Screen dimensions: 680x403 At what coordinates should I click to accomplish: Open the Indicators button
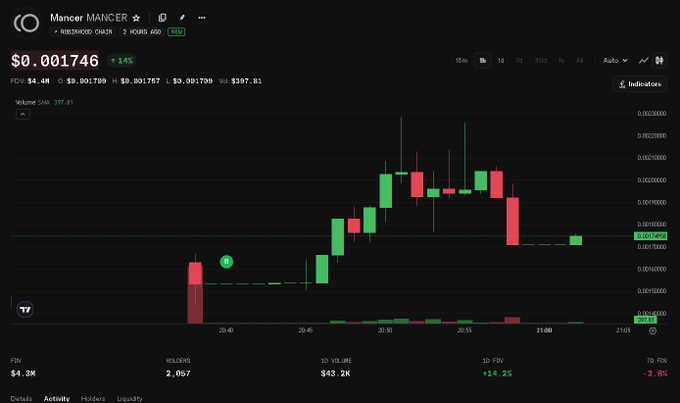640,84
